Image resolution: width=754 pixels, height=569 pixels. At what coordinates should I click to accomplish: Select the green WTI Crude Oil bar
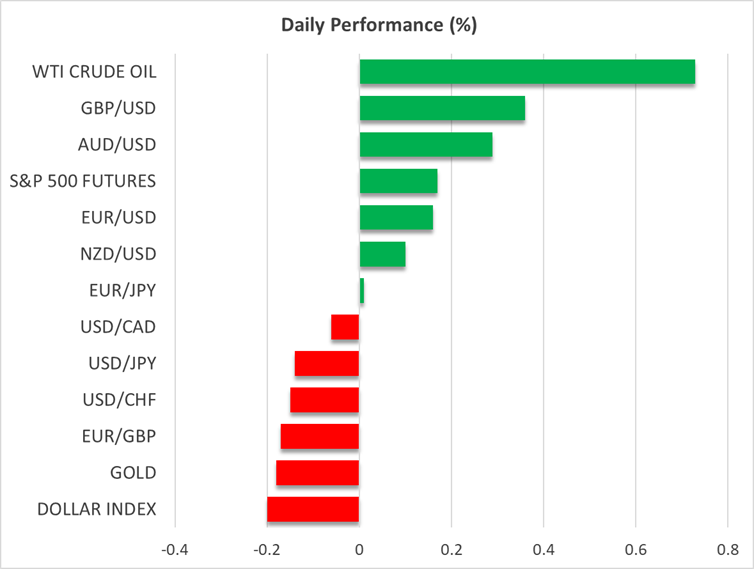click(527, 72)
